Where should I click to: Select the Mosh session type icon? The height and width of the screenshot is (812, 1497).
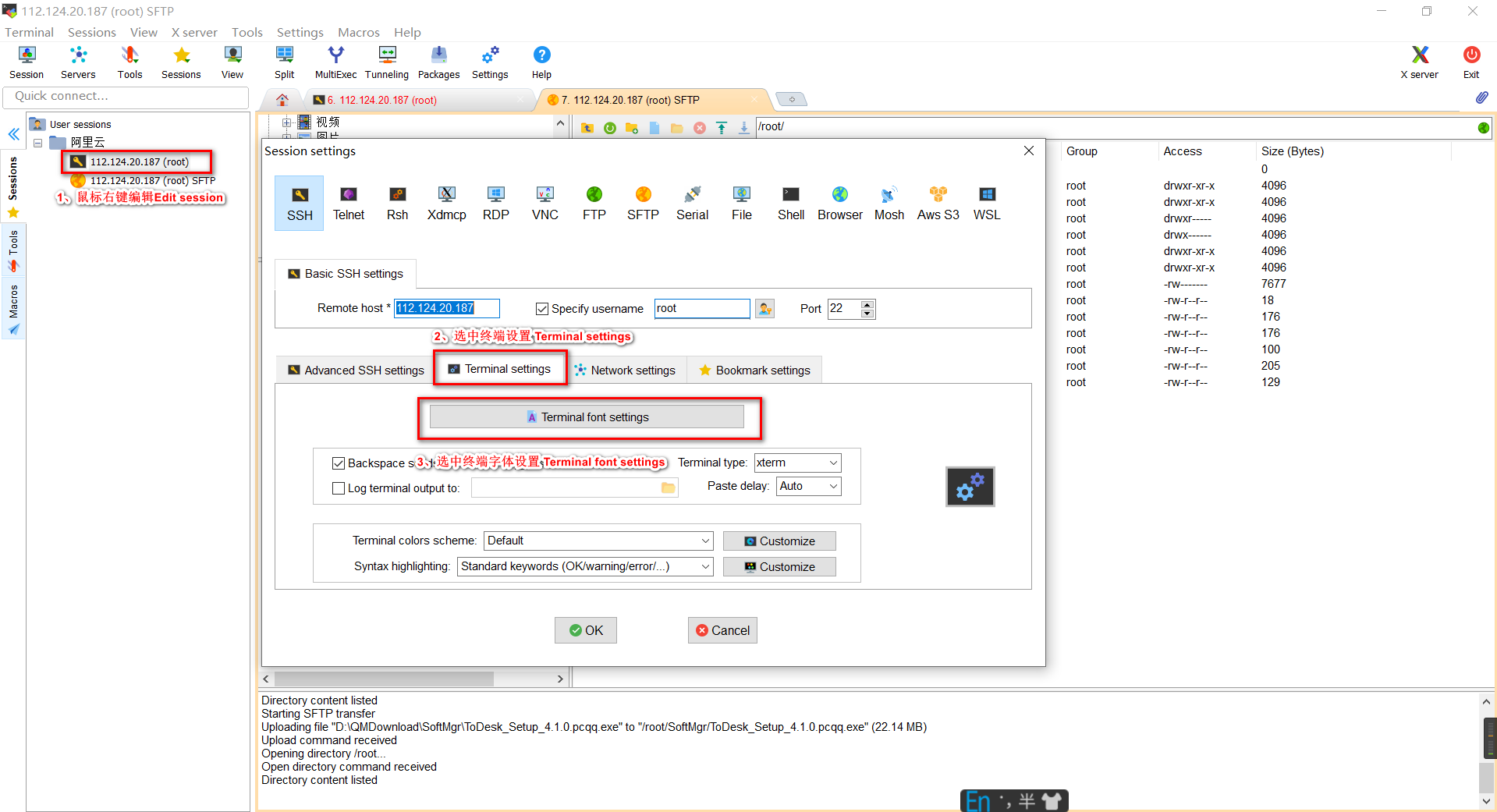click(x=889, y=203)
